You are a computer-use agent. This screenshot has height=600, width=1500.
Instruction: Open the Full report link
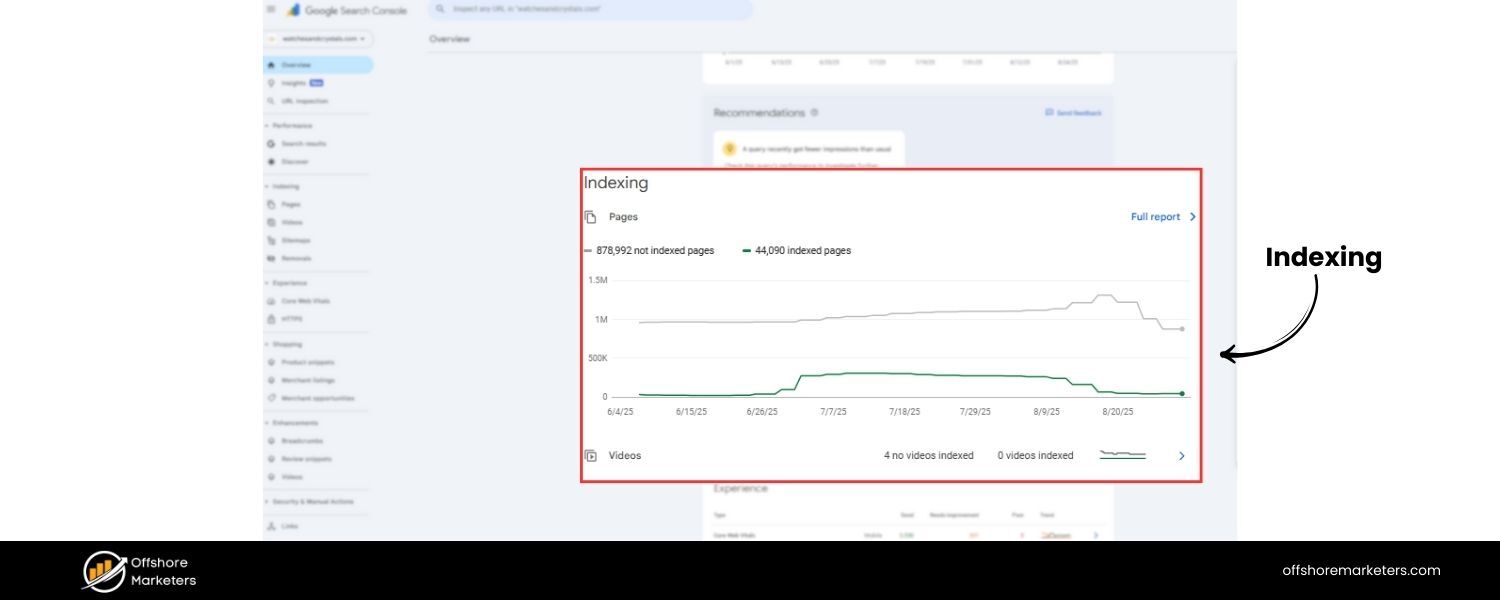click(1155, 216)
